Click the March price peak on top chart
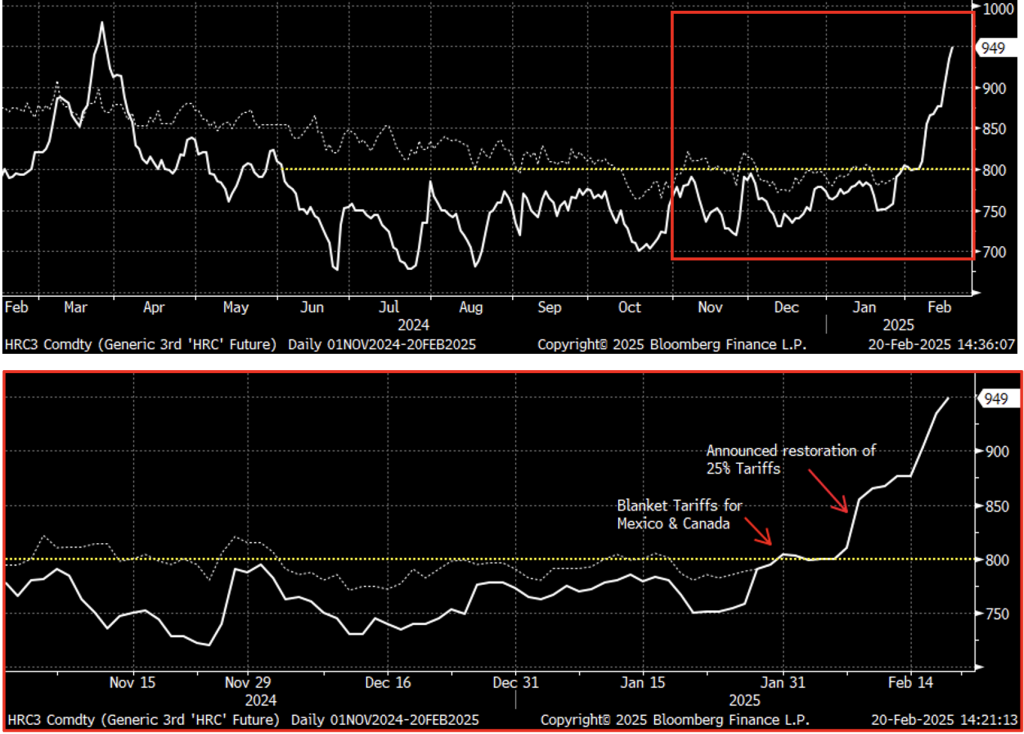Viewport: 1024px width, 734px height. pos(101,24)
